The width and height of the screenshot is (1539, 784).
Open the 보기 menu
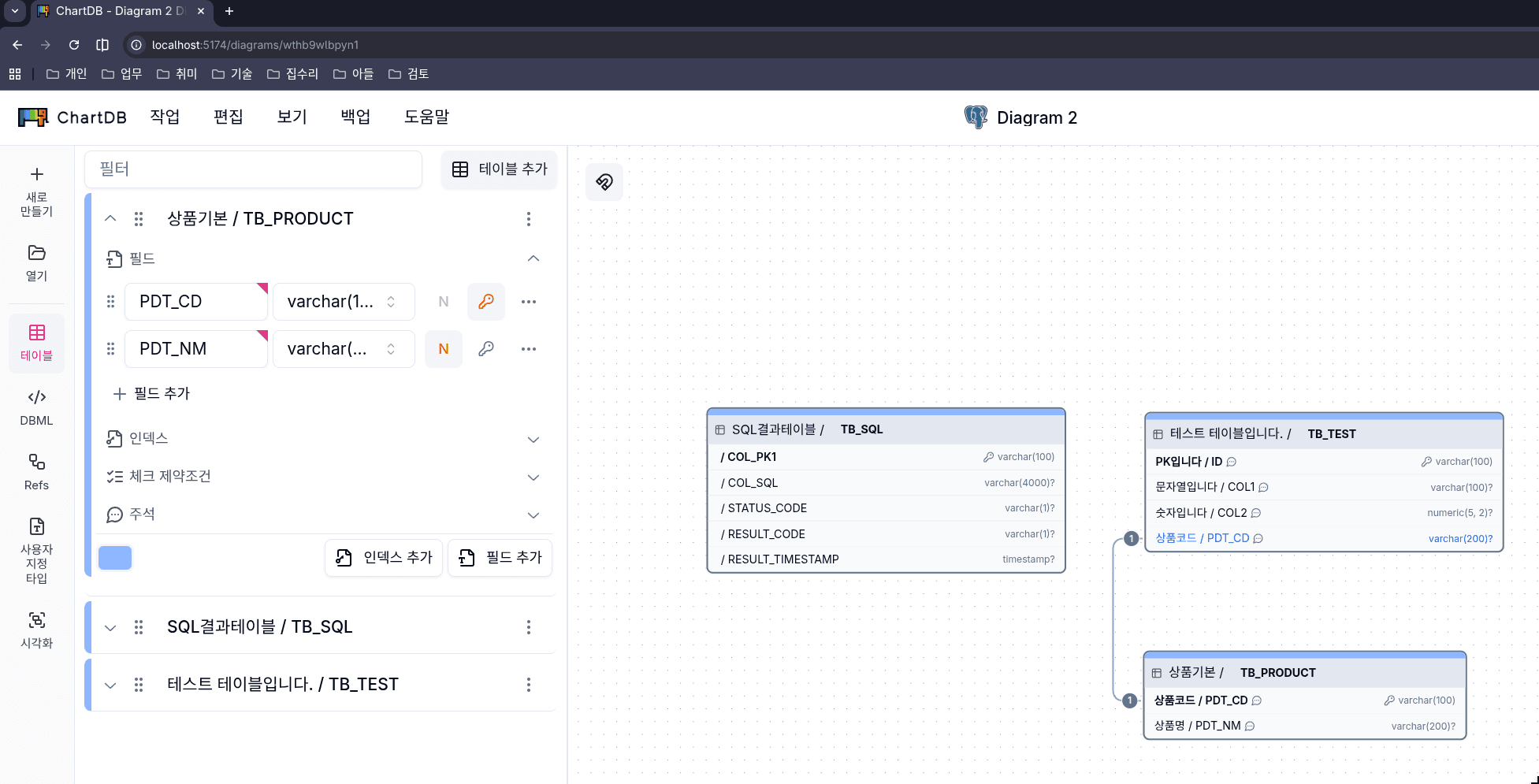[x=292, y=117]
